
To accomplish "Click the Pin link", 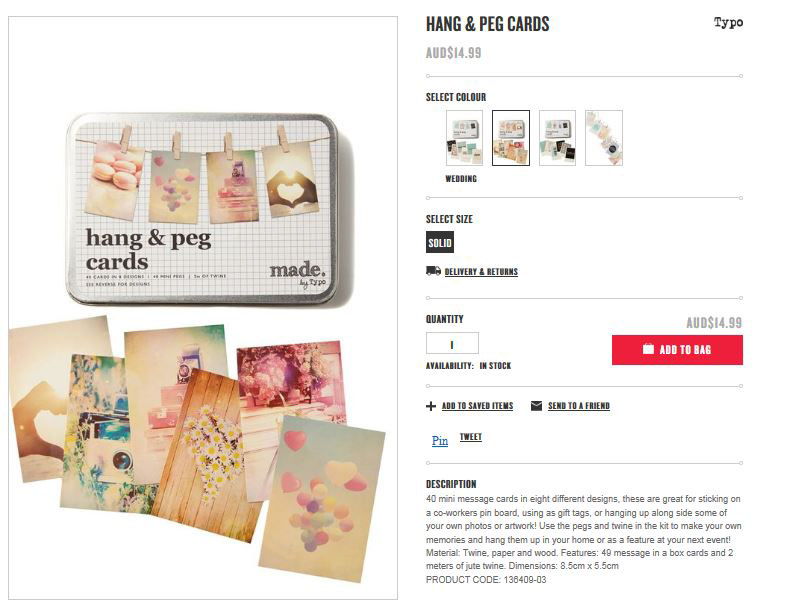I will (x=440, y=441).
